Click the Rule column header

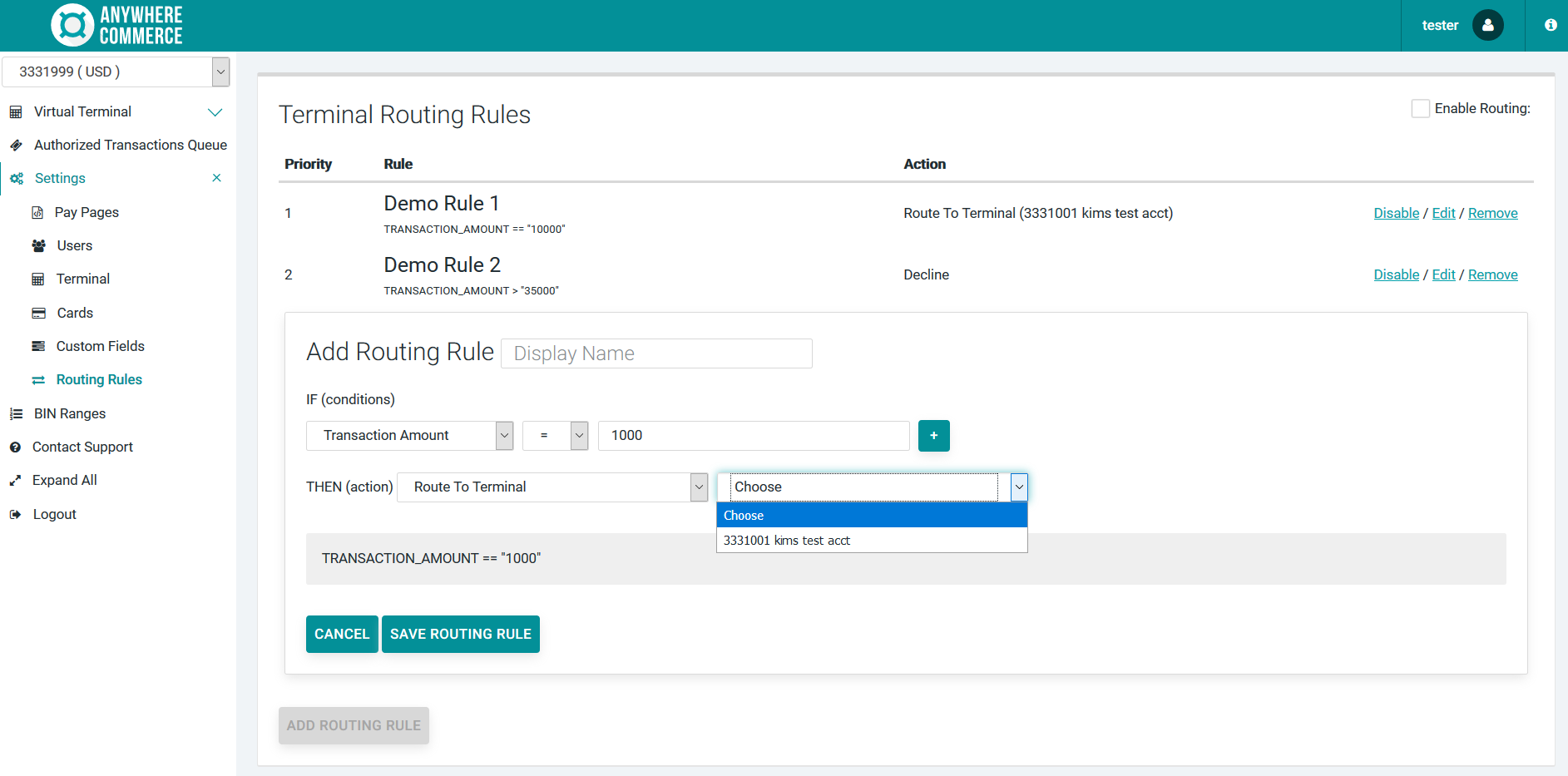398,165
